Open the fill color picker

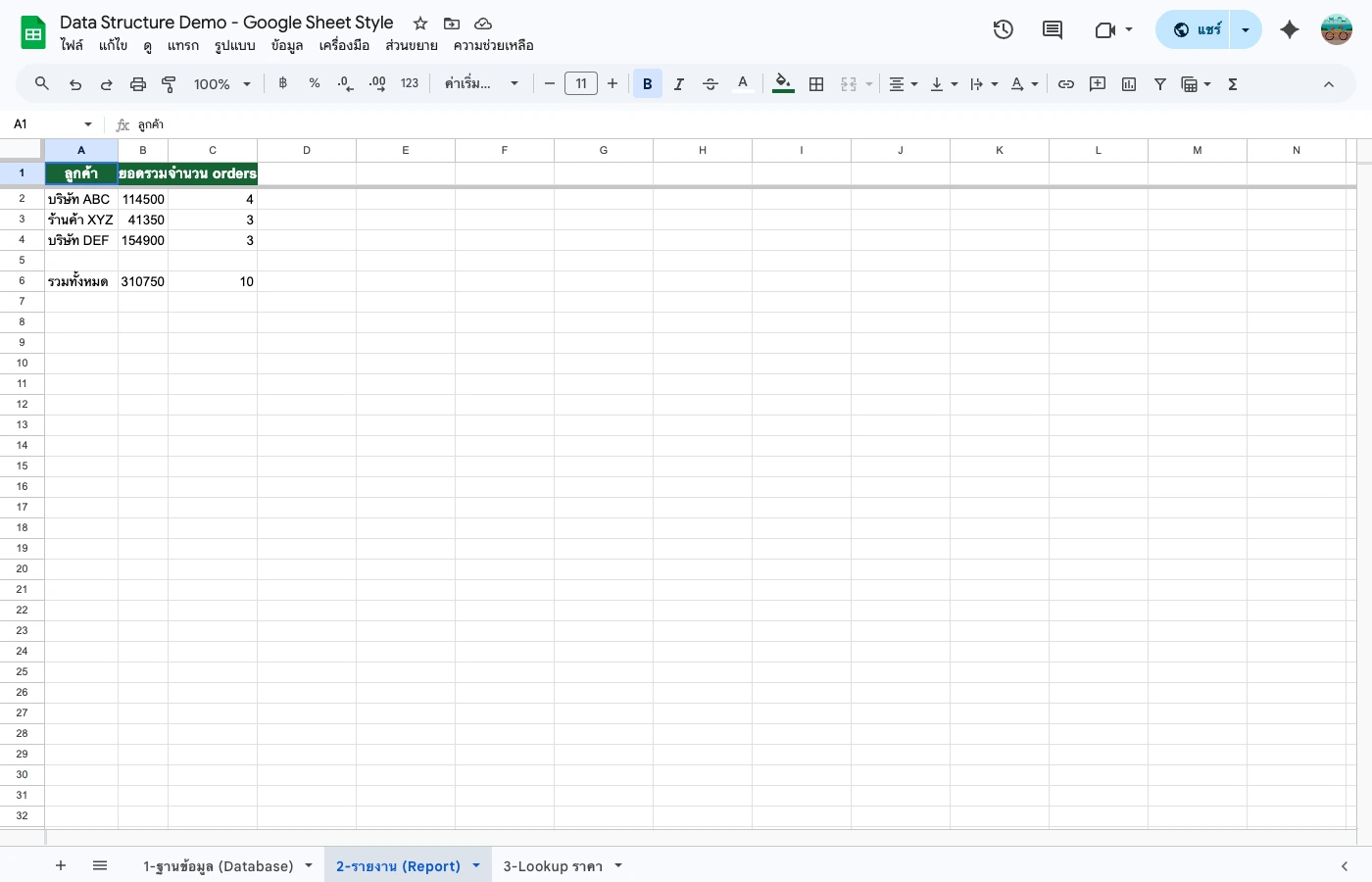(x=782, y=83)
